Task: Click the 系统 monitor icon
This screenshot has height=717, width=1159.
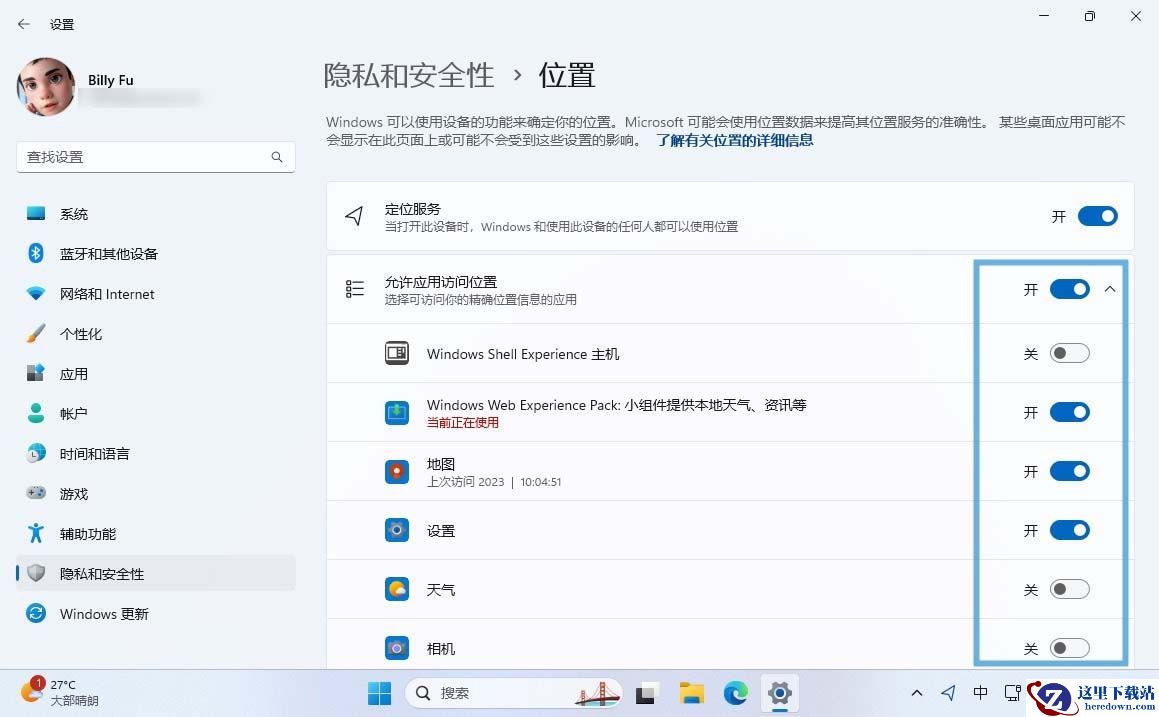Action: click(x=35, y=214)
